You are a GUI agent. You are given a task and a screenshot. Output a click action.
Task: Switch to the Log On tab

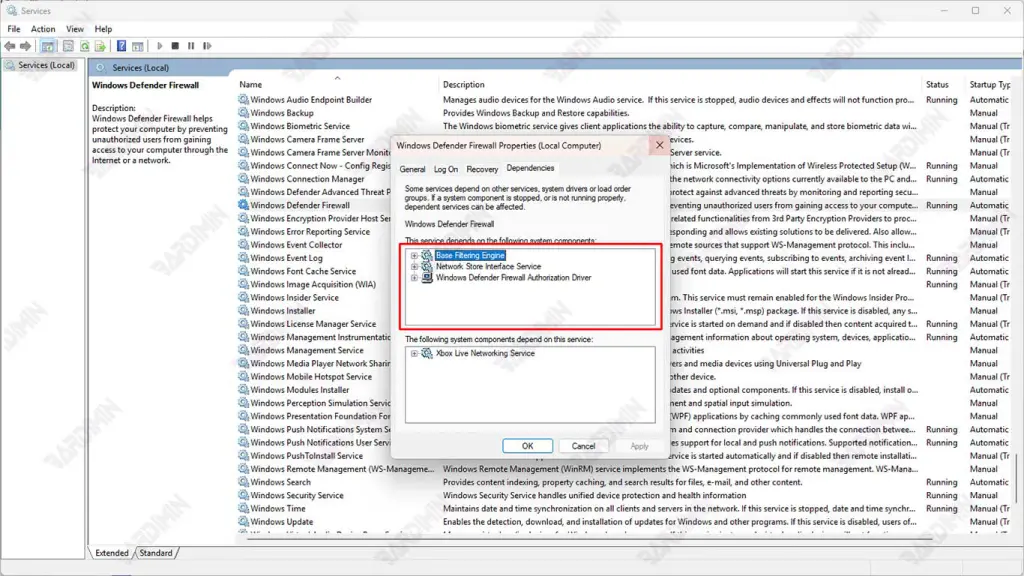446,169
